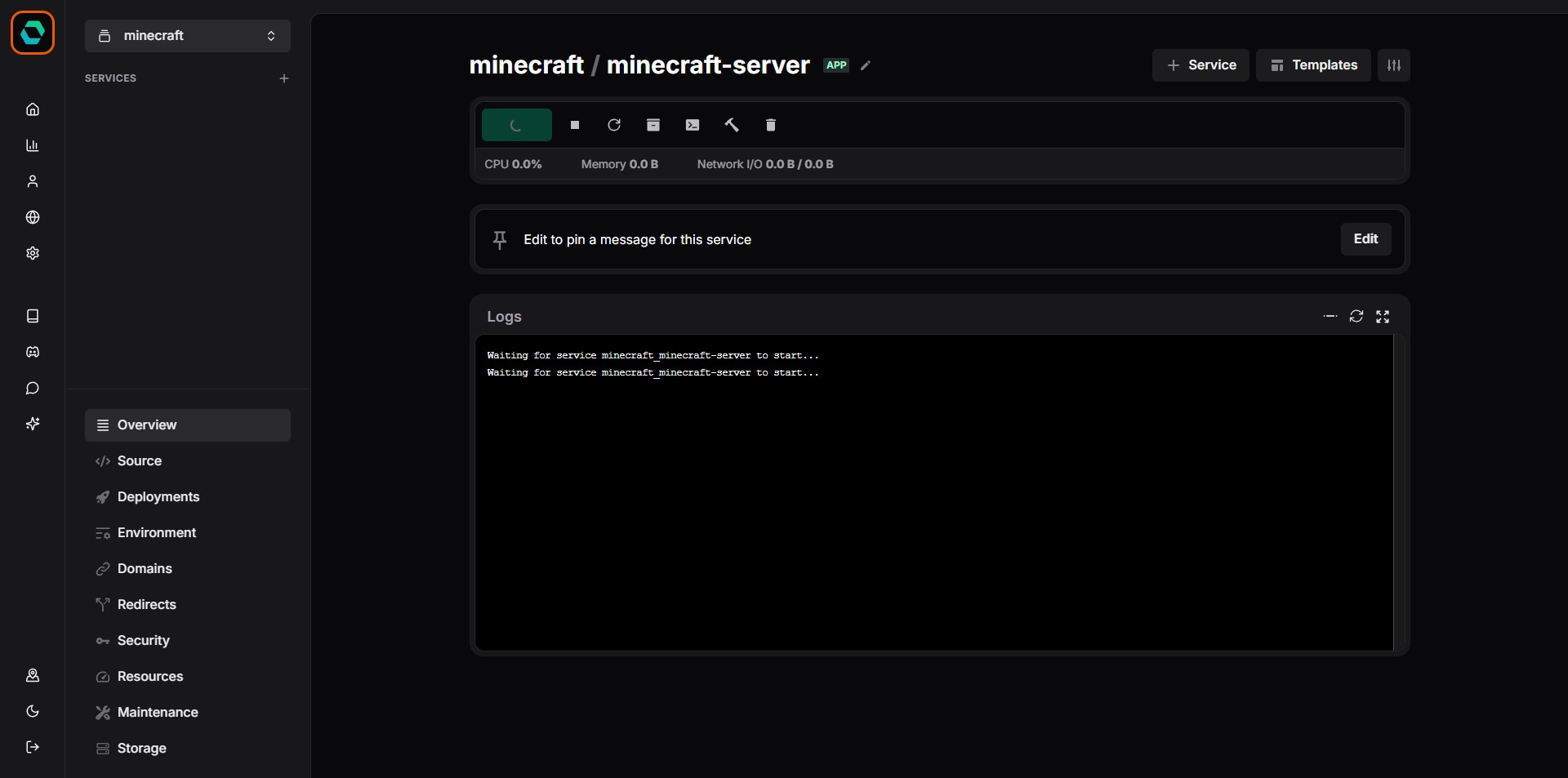1568x778 pixels.
Task: Click the hammer rebuild icon
Action: [x=732, y=125]
